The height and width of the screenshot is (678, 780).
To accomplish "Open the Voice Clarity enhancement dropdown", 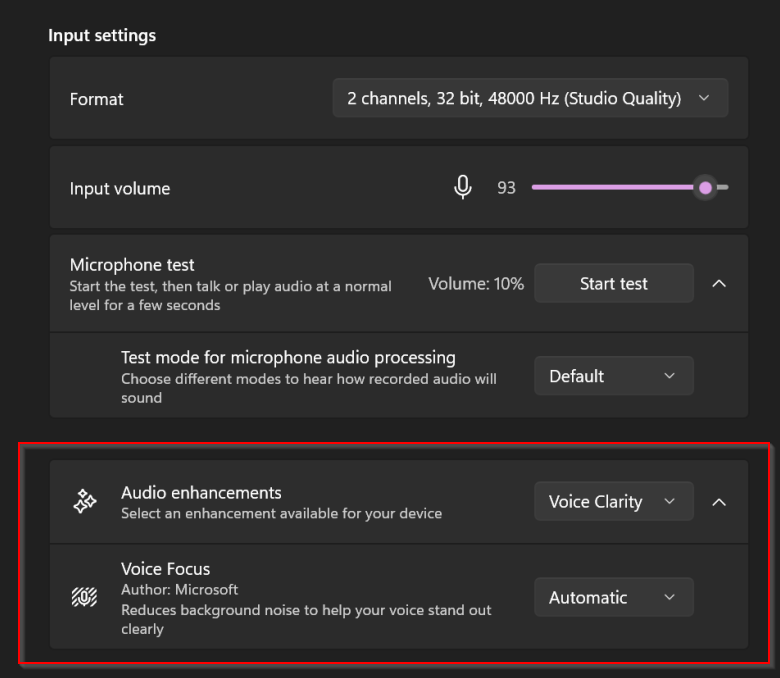I will point(614,501).
